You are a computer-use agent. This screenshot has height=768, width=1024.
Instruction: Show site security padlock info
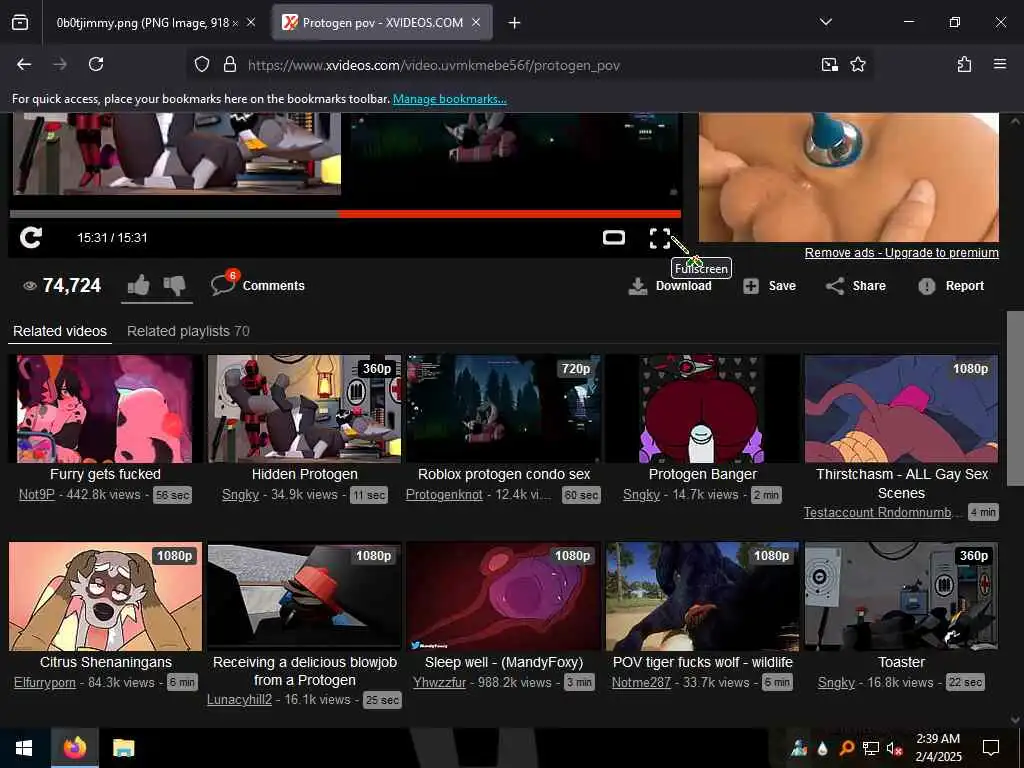tap(230, 65)
